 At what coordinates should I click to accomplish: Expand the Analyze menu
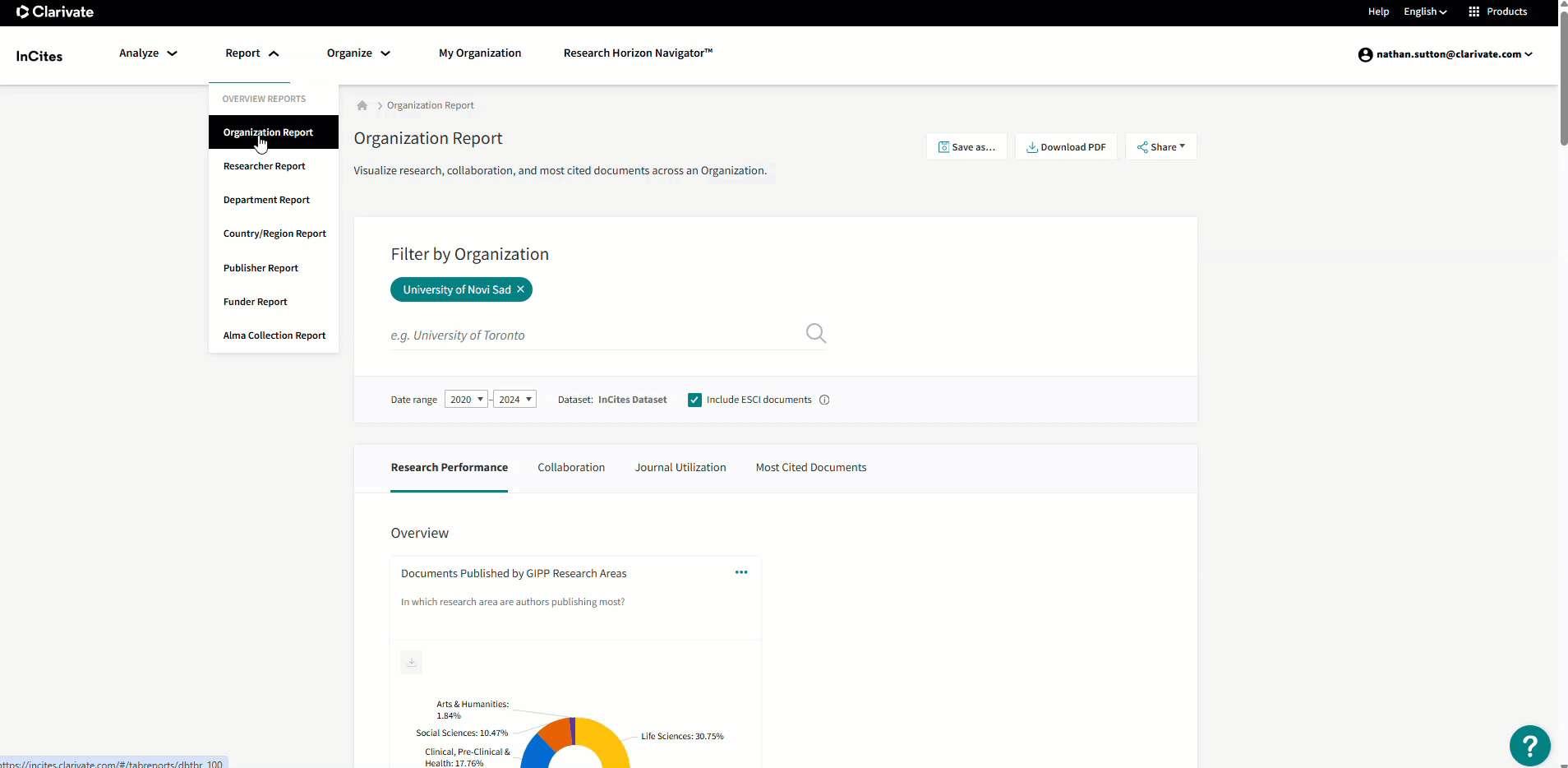[148, 53]
